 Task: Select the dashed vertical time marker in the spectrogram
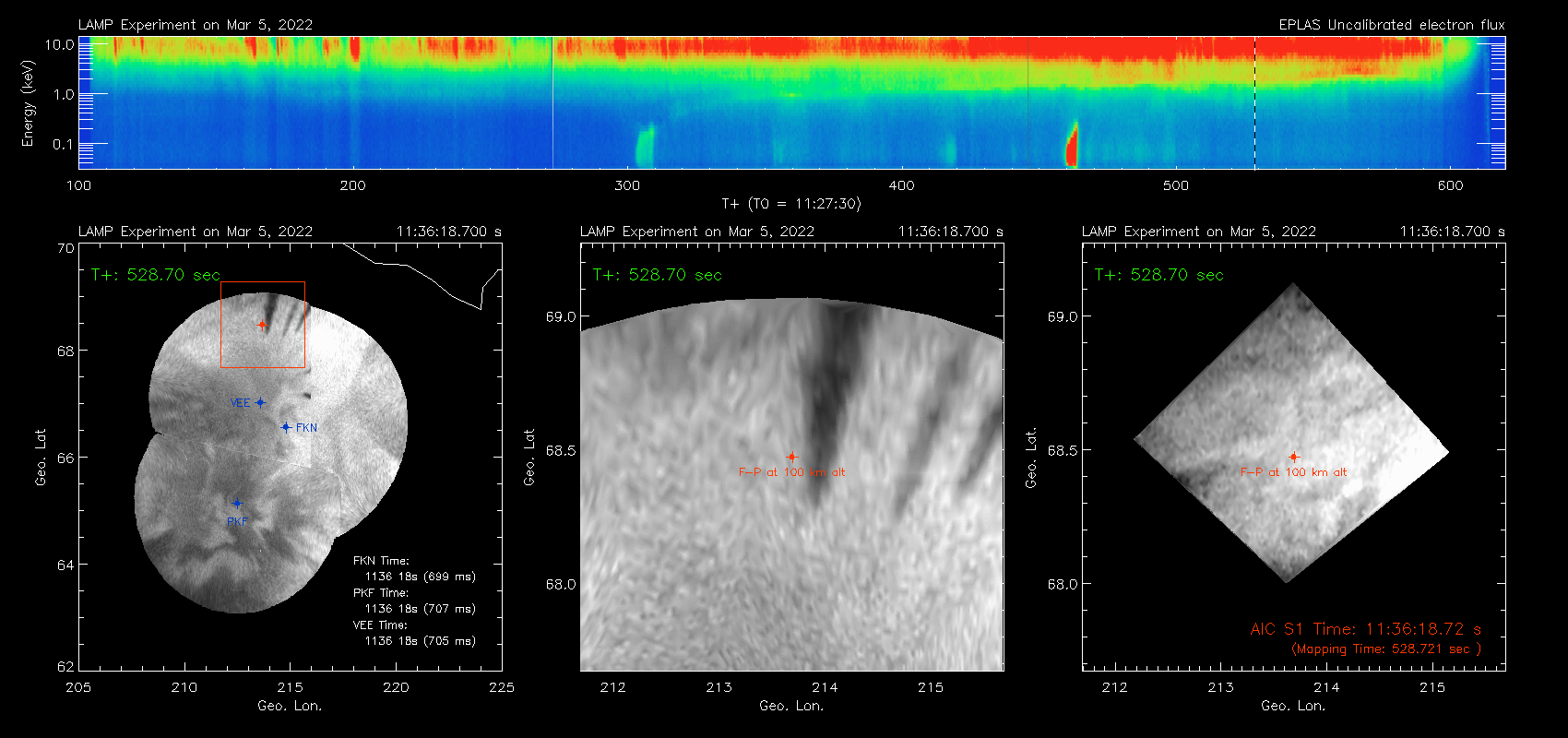1254,102
